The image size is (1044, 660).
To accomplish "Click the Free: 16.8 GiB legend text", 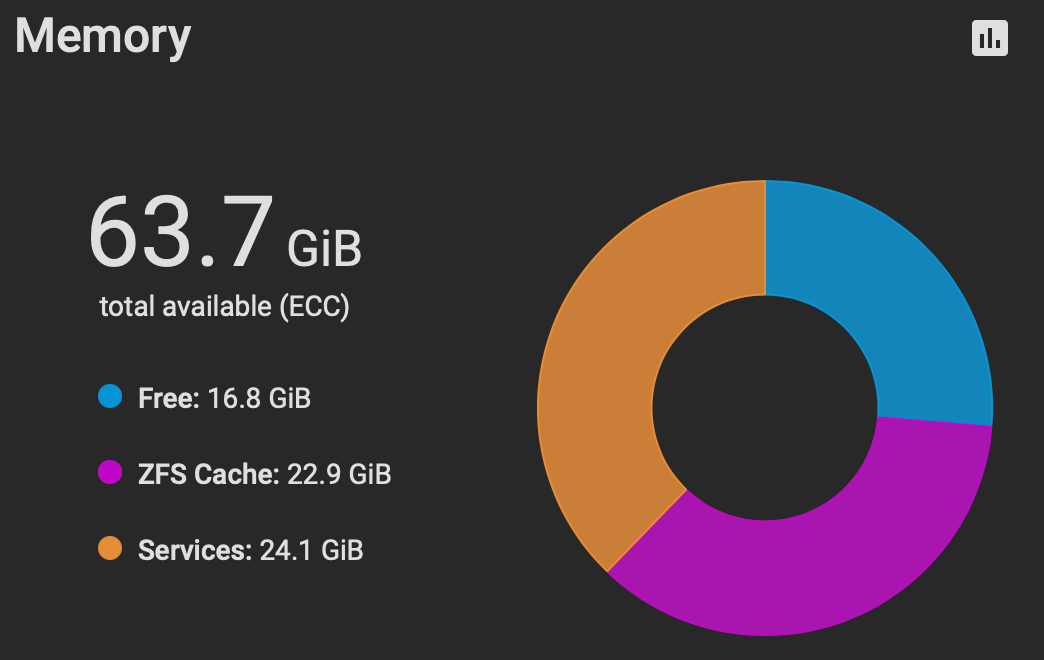I will point(224,398).
